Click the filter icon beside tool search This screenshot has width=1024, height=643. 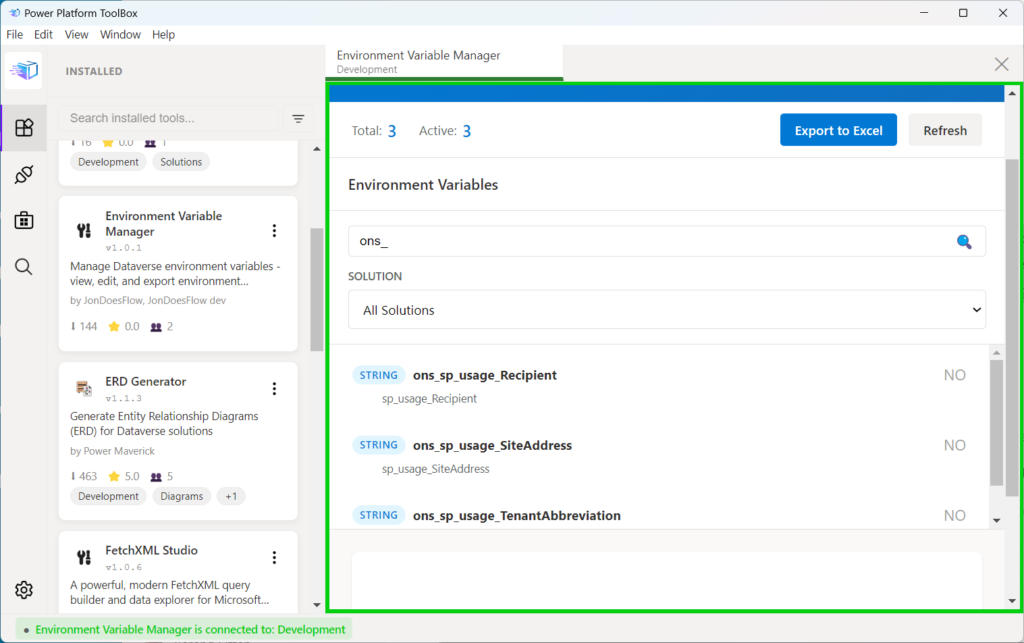[298, 119]
